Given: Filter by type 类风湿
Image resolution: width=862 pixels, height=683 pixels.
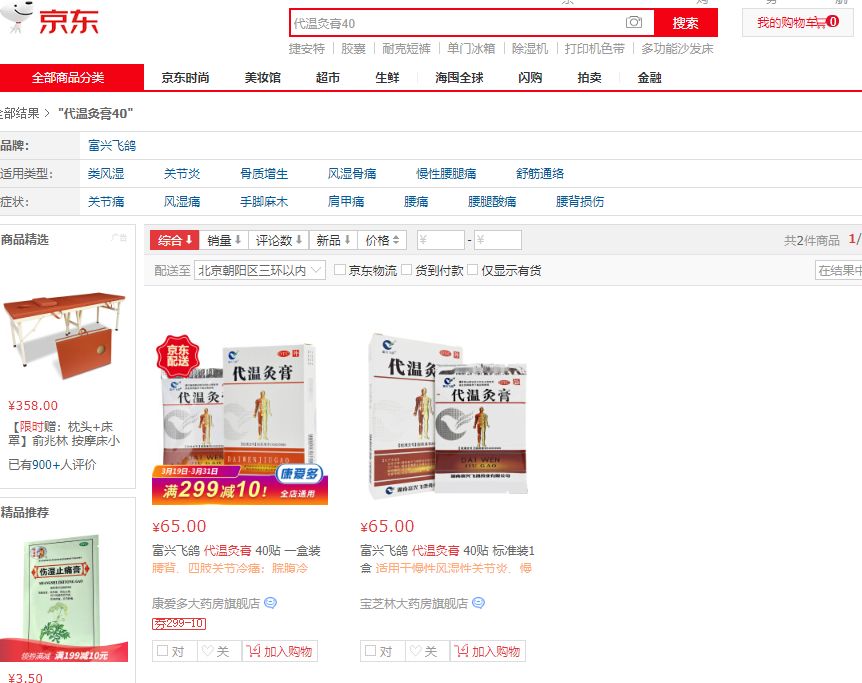Looking at the screenshot, I should click(x=106, y=174).
